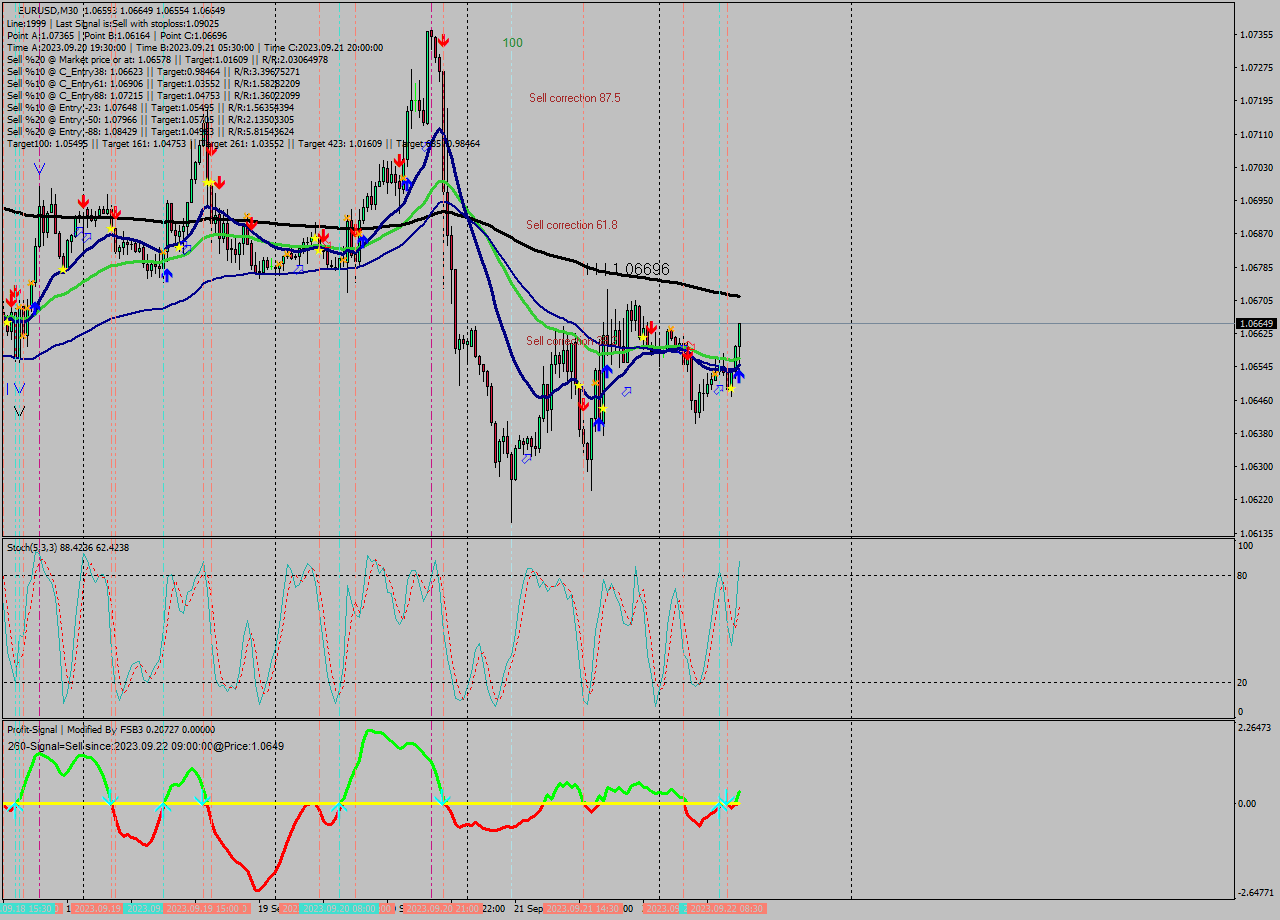Click the 1.06950 price scale value
Screen dimensions: 1280x920
[1255, 200]
